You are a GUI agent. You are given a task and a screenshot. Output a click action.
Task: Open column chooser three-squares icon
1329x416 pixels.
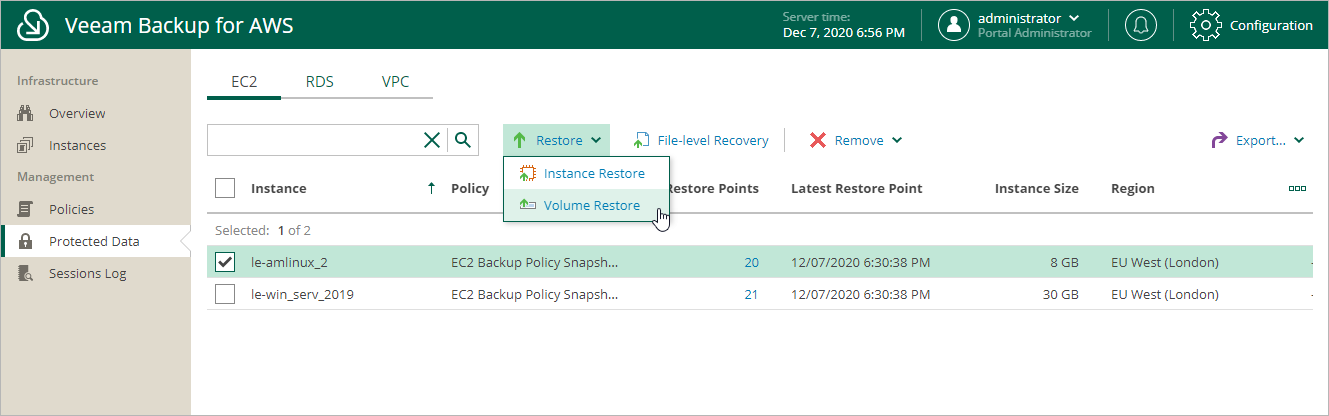[x=1297, y=188]
